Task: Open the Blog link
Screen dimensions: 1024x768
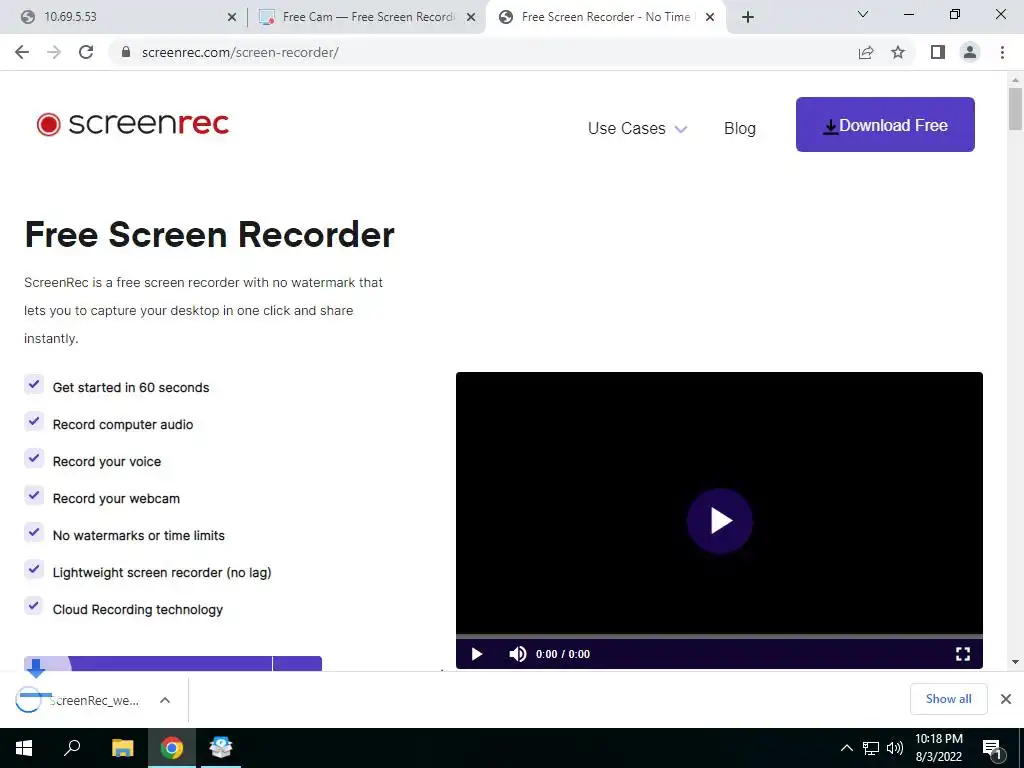Action: tap(739, 129)
